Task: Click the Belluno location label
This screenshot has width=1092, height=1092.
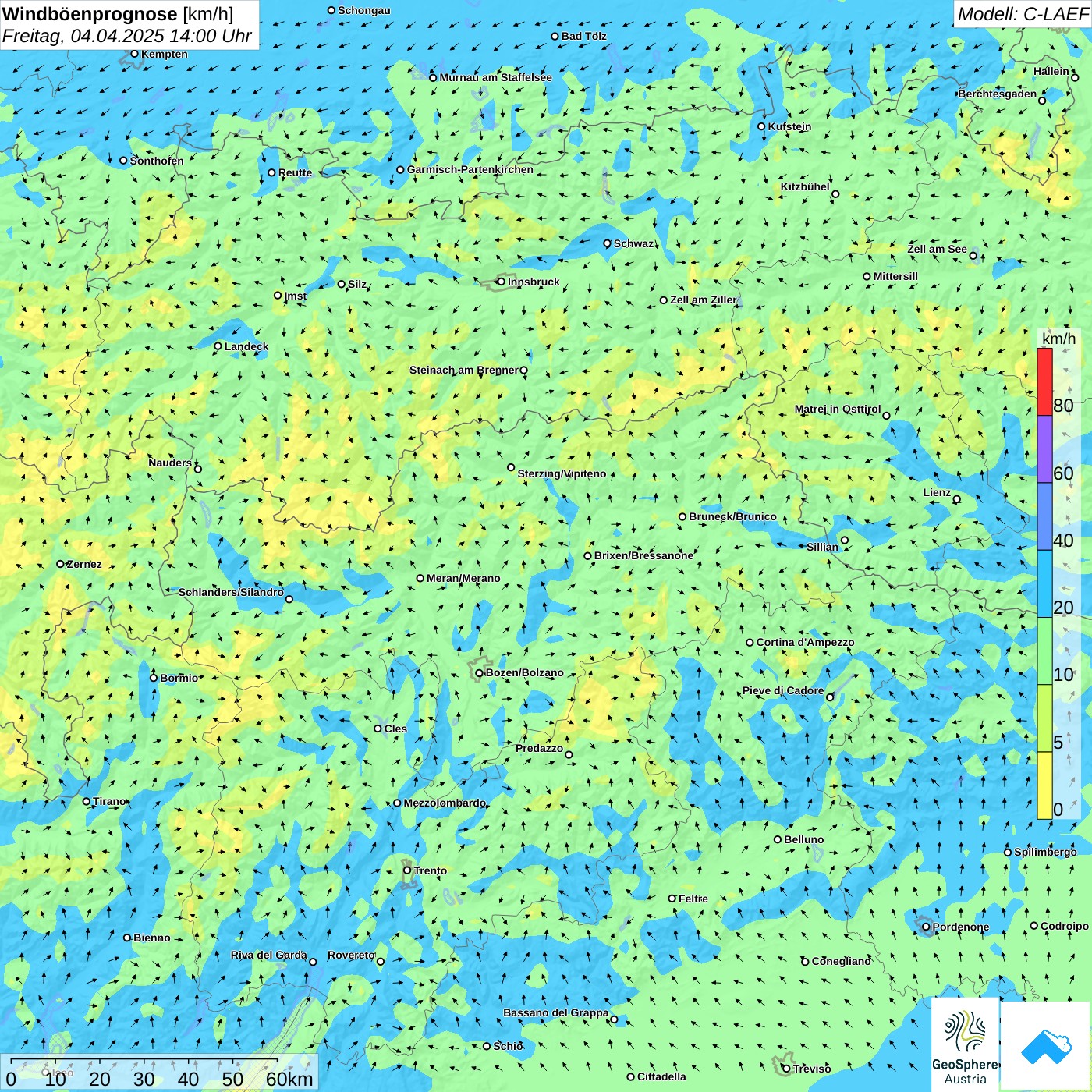Action: [803, 839]
